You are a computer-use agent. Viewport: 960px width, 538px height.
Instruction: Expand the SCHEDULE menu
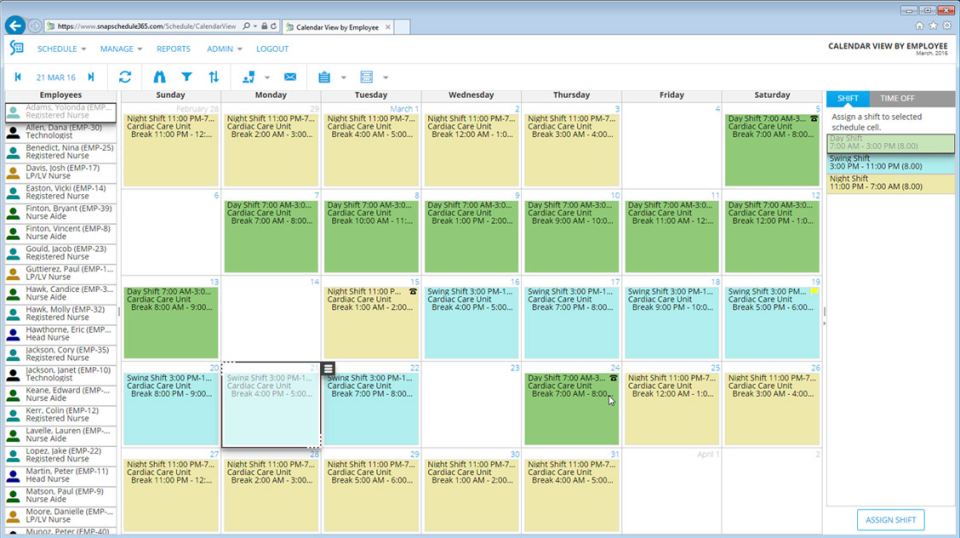[61, 49]
